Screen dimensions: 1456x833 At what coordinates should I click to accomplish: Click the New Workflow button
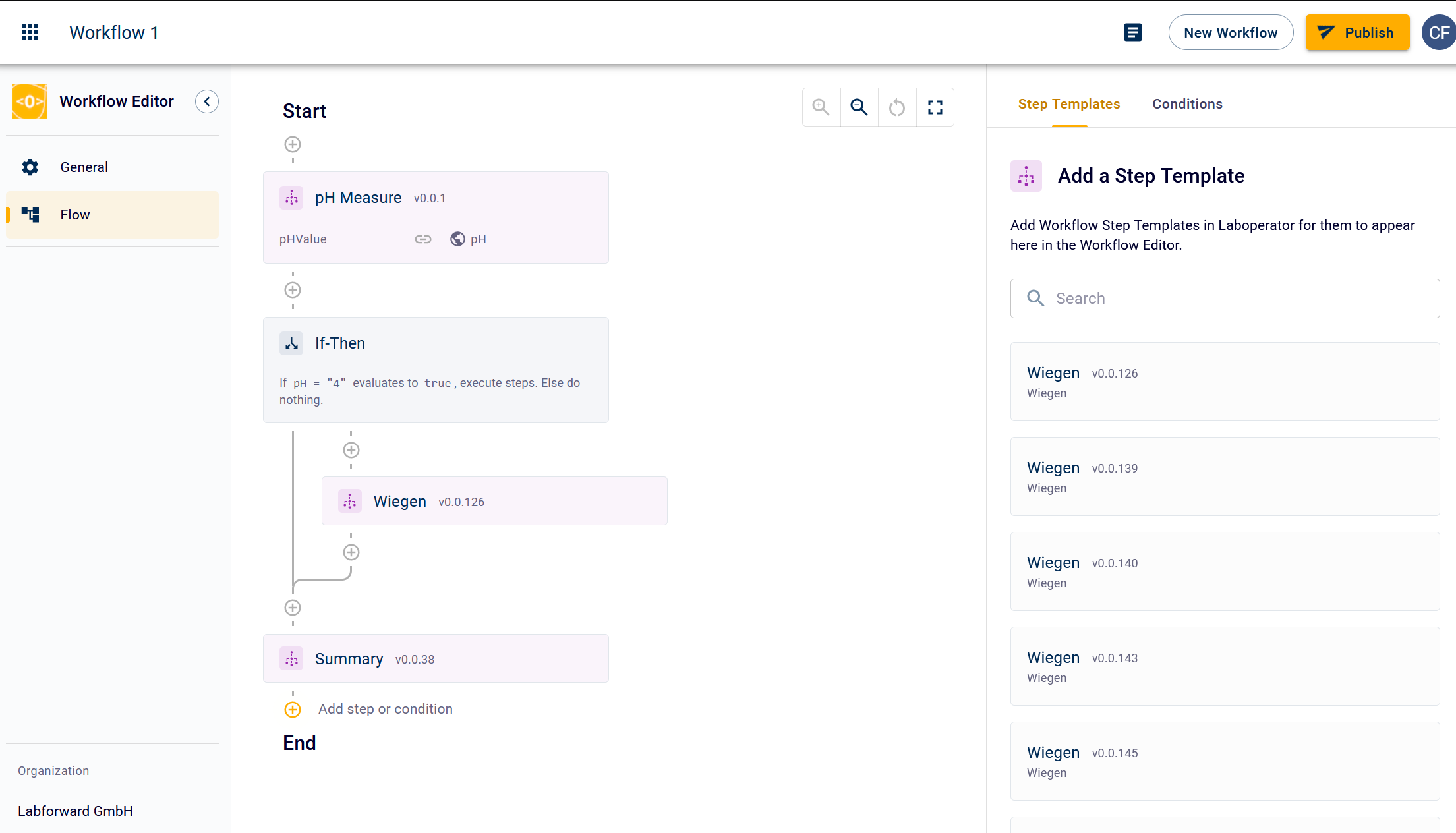(1231, 32)
